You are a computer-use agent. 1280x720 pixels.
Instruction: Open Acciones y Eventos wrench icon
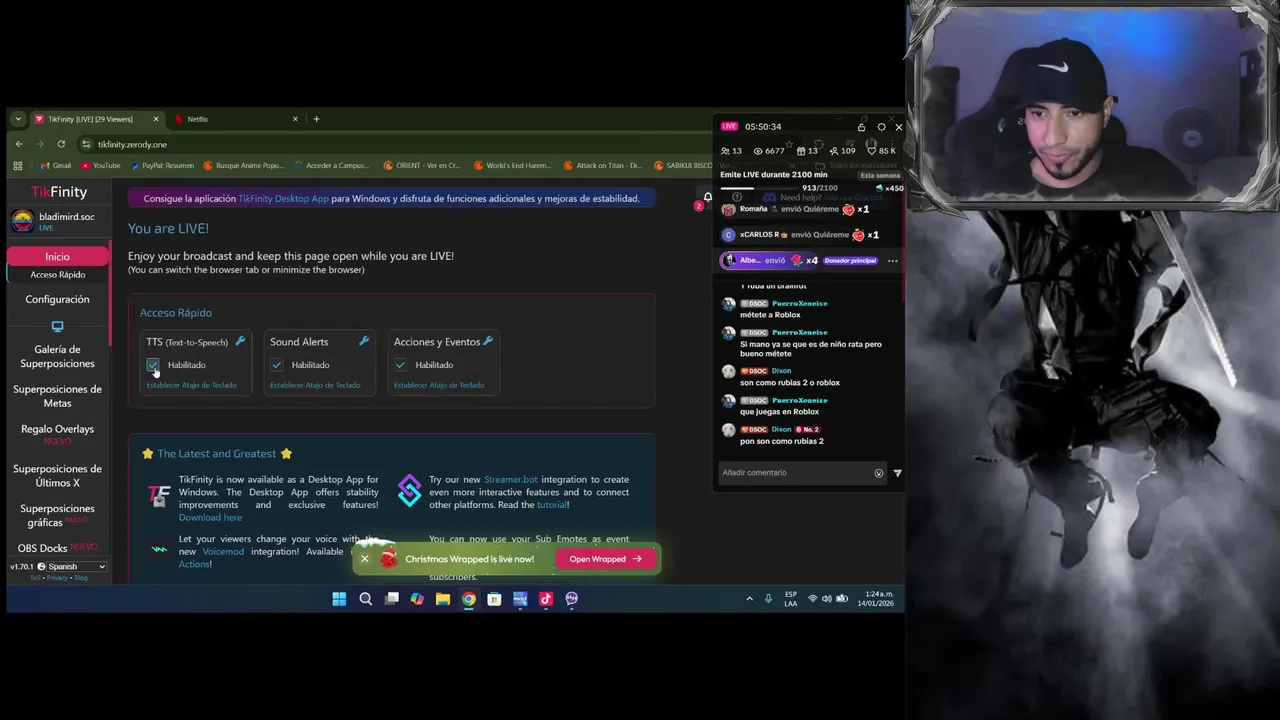488,341
